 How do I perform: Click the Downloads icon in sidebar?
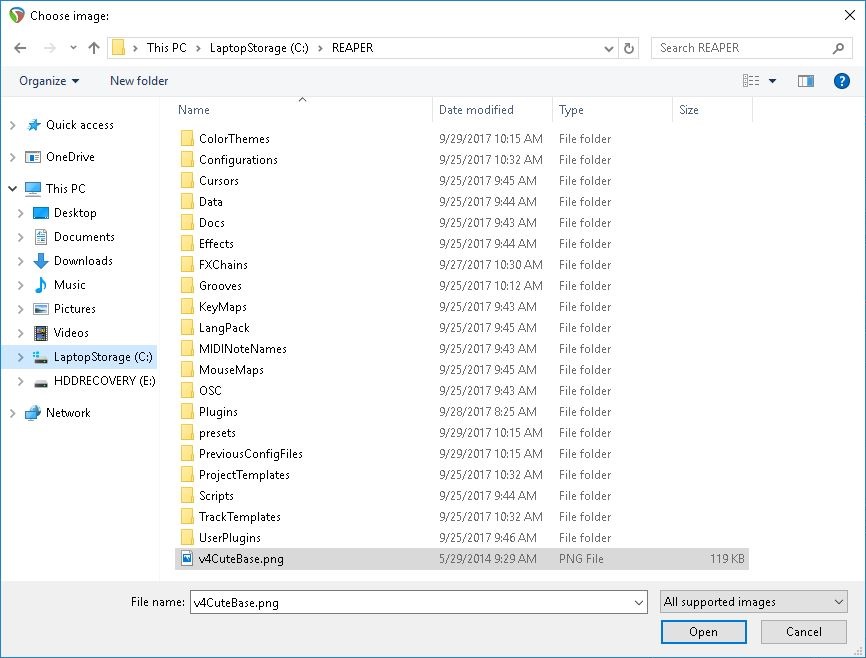click(x=41, y=261)
